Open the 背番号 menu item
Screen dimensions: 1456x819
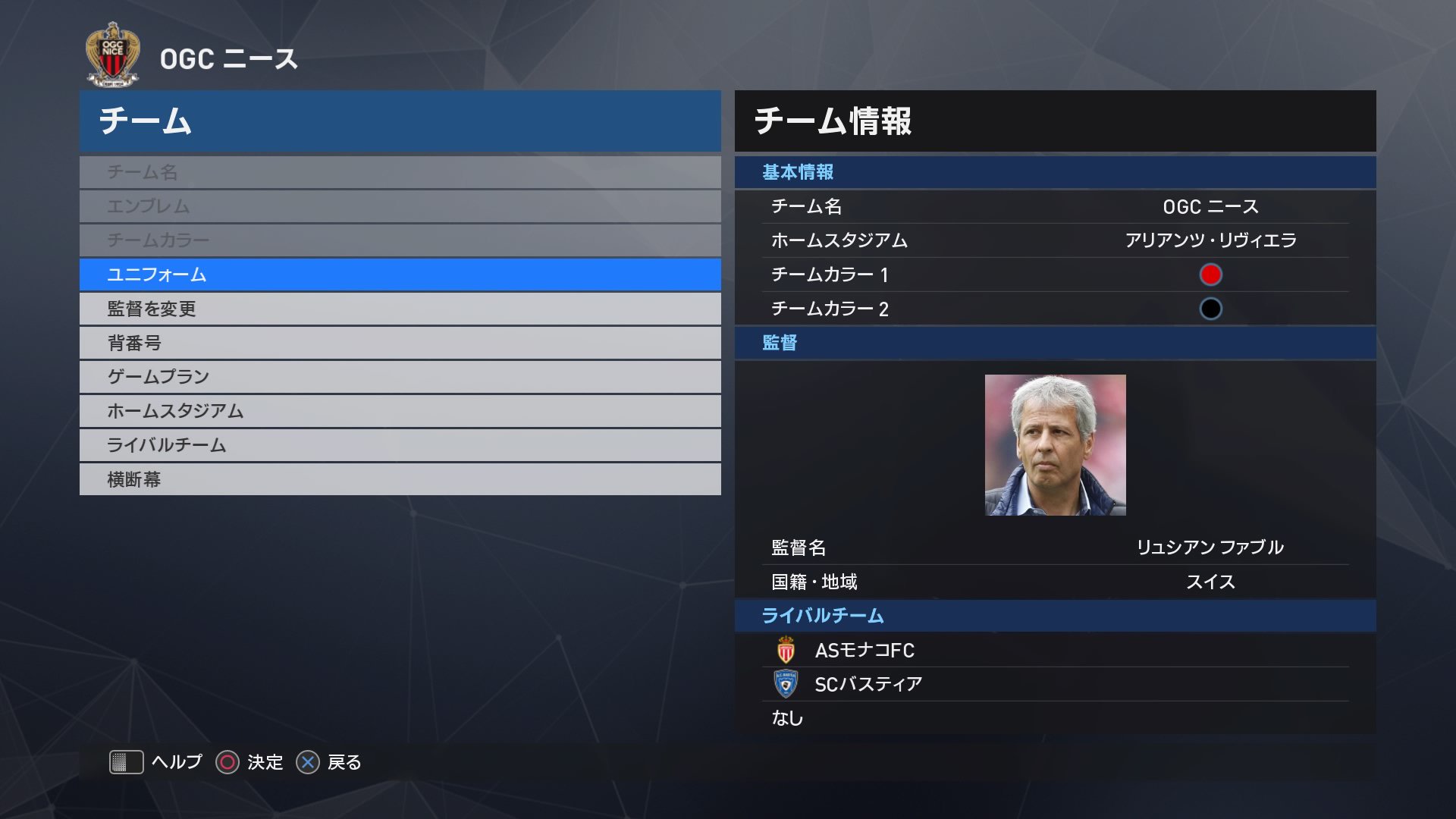(x=400, y=343)
